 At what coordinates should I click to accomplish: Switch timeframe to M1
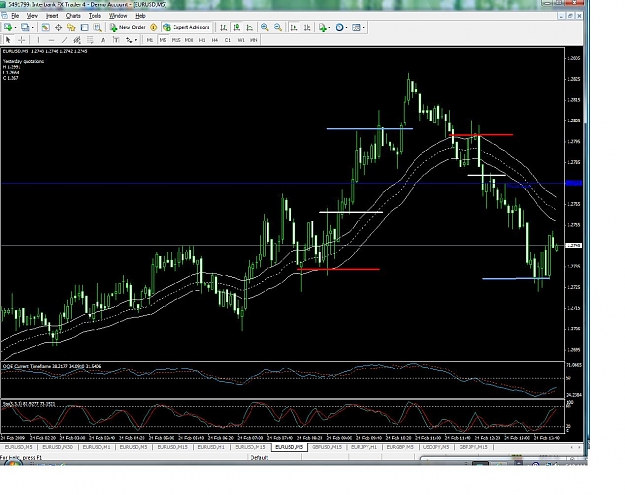(149, 40)
